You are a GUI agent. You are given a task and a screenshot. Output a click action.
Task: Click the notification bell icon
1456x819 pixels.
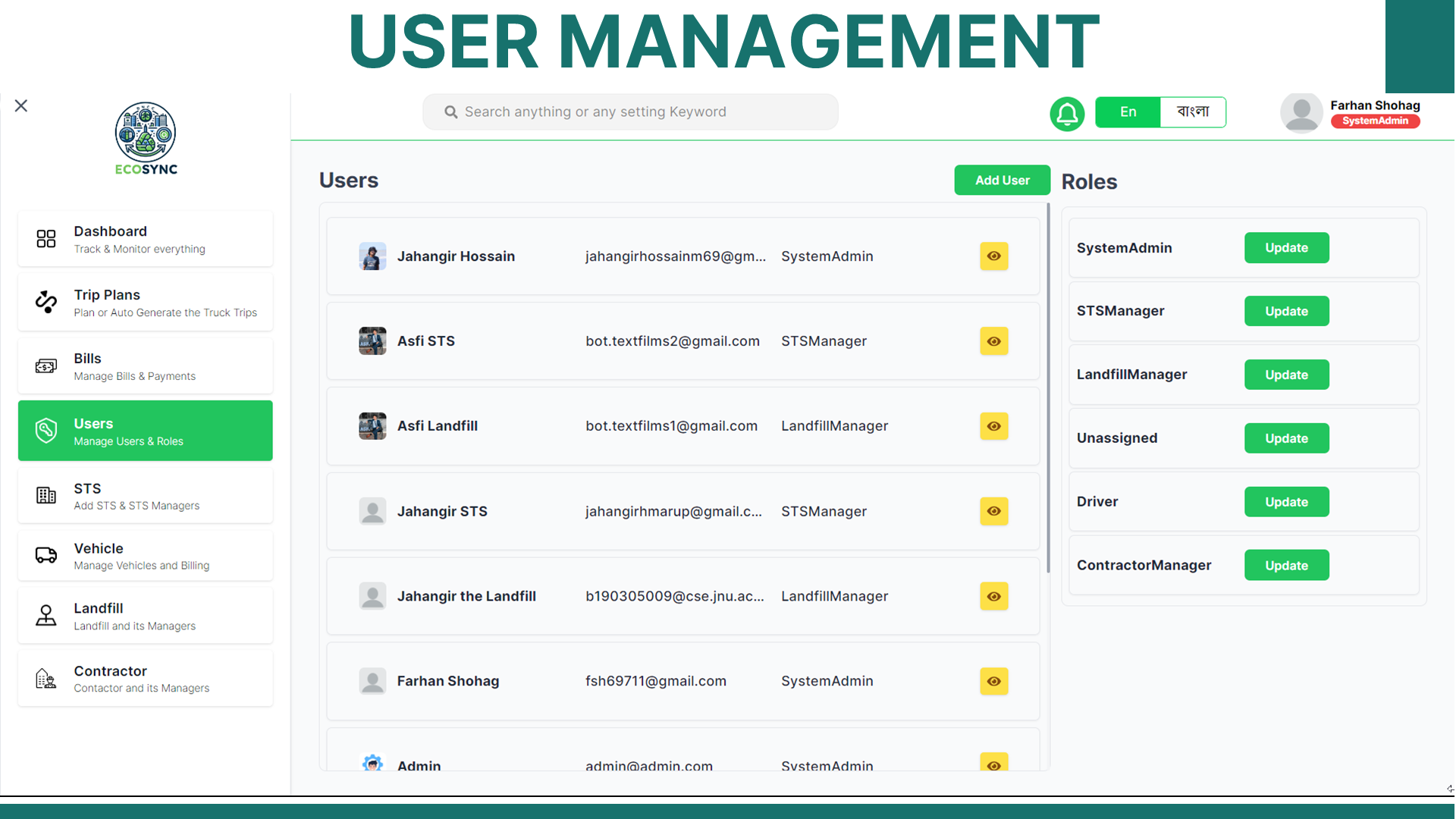click(1067, 114)
